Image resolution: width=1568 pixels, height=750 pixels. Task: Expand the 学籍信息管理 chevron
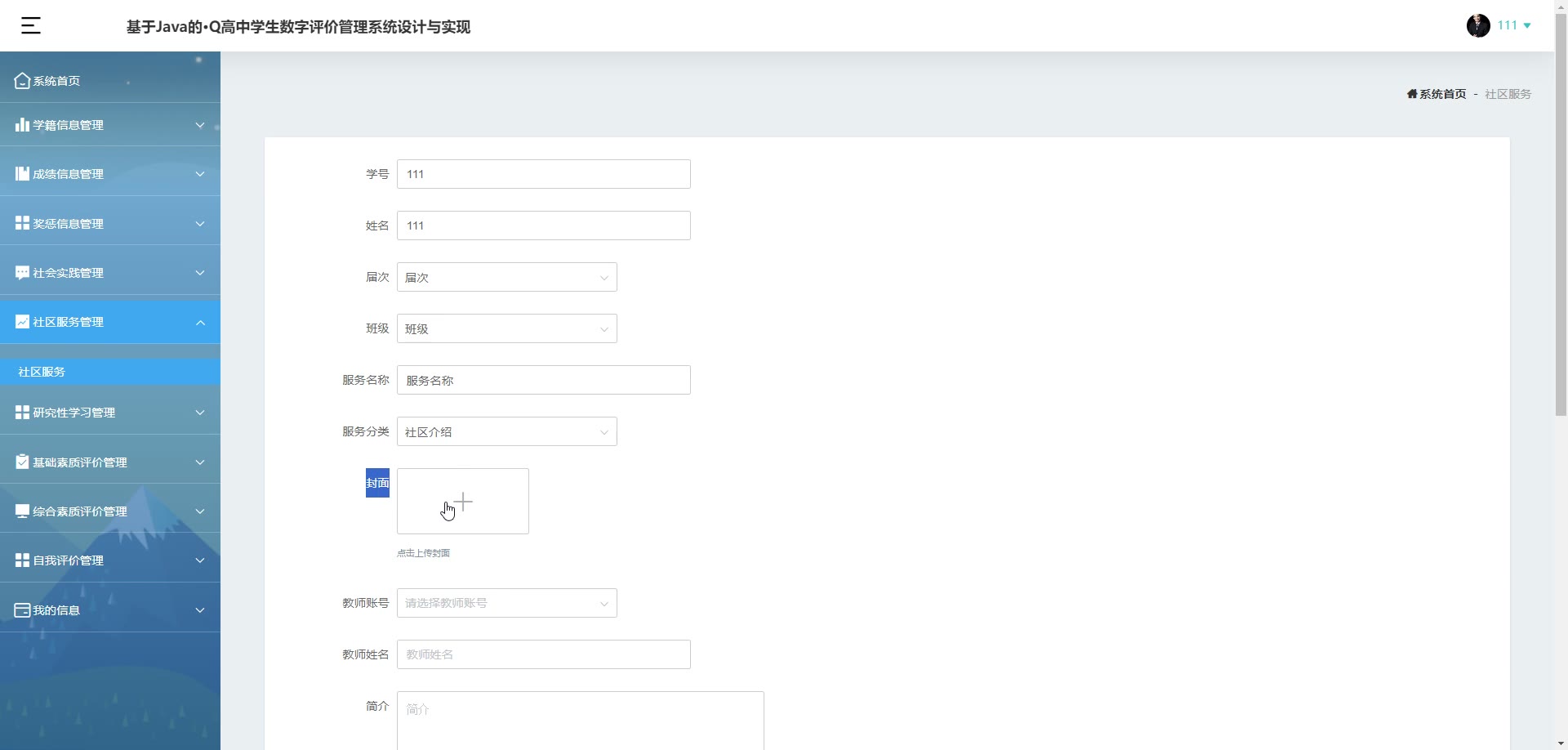[x=200, y=125]
